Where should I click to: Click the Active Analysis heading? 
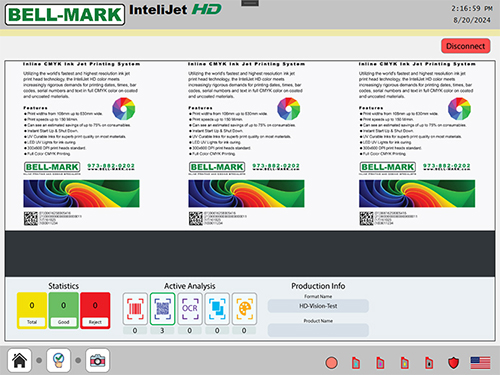point(190,286)
